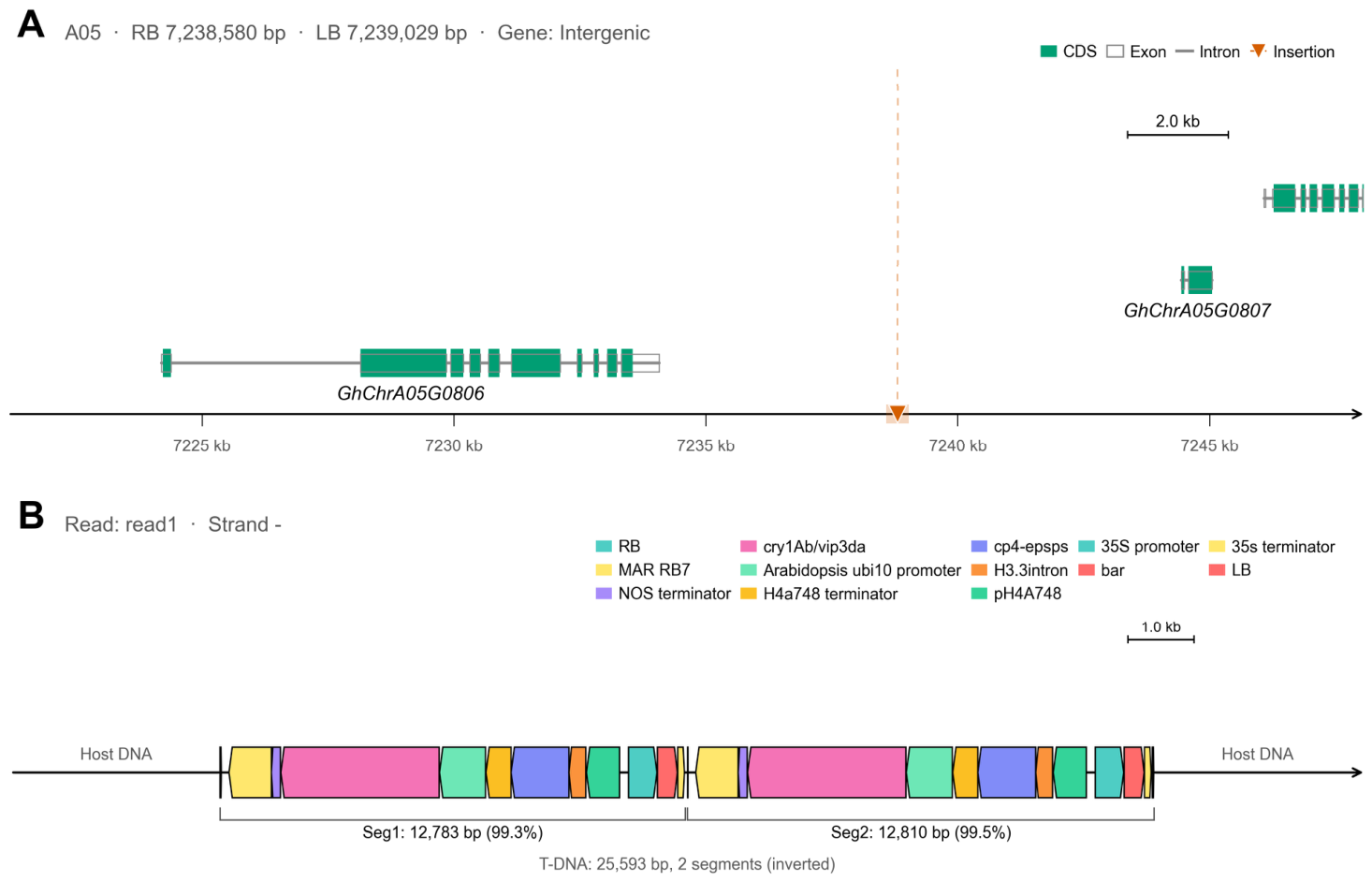Click the 'Strand -' label
The width and height of the screenshot is (1372, 882).
(x=244, y=524)
